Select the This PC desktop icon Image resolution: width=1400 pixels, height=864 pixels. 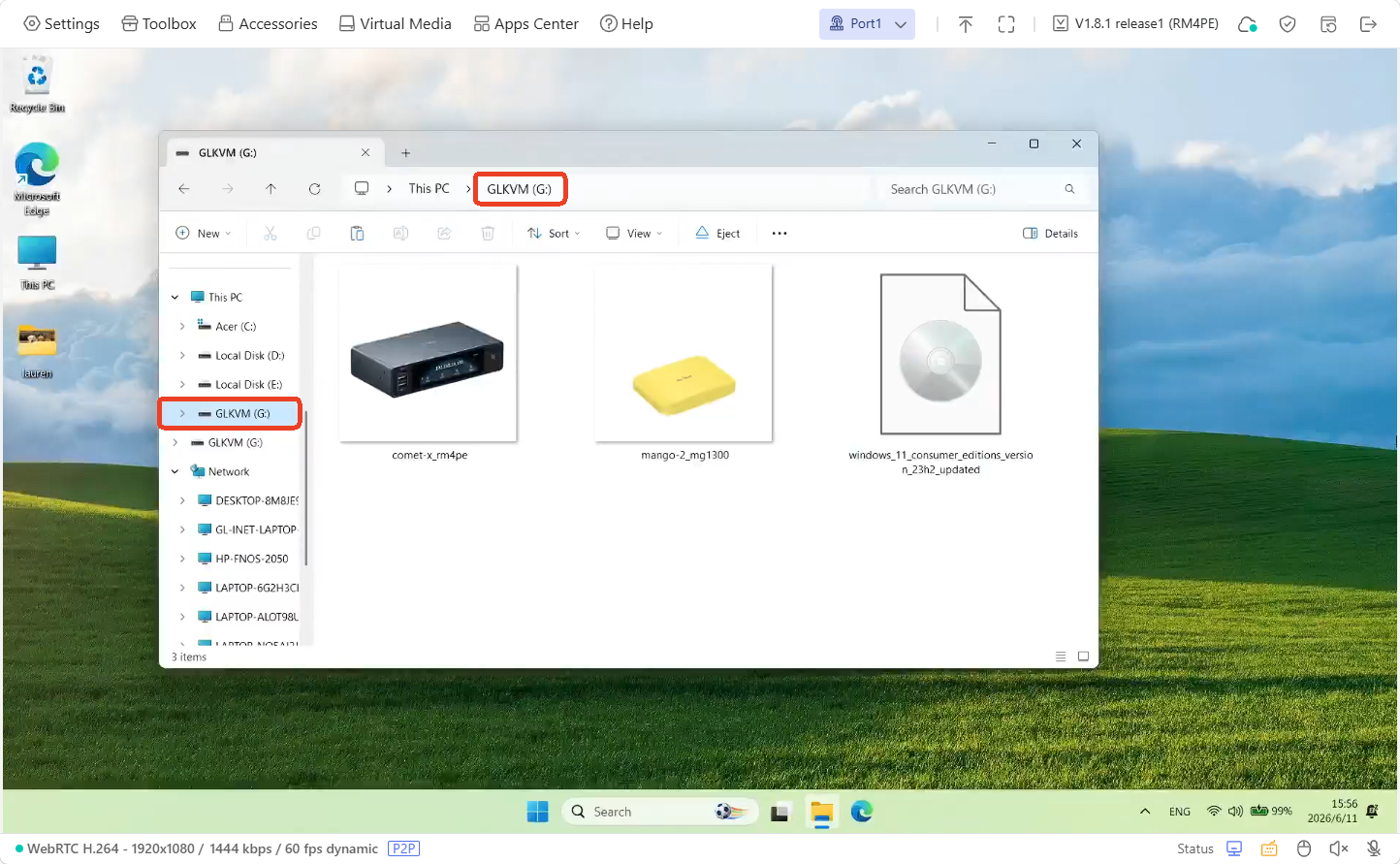(37, 263)
